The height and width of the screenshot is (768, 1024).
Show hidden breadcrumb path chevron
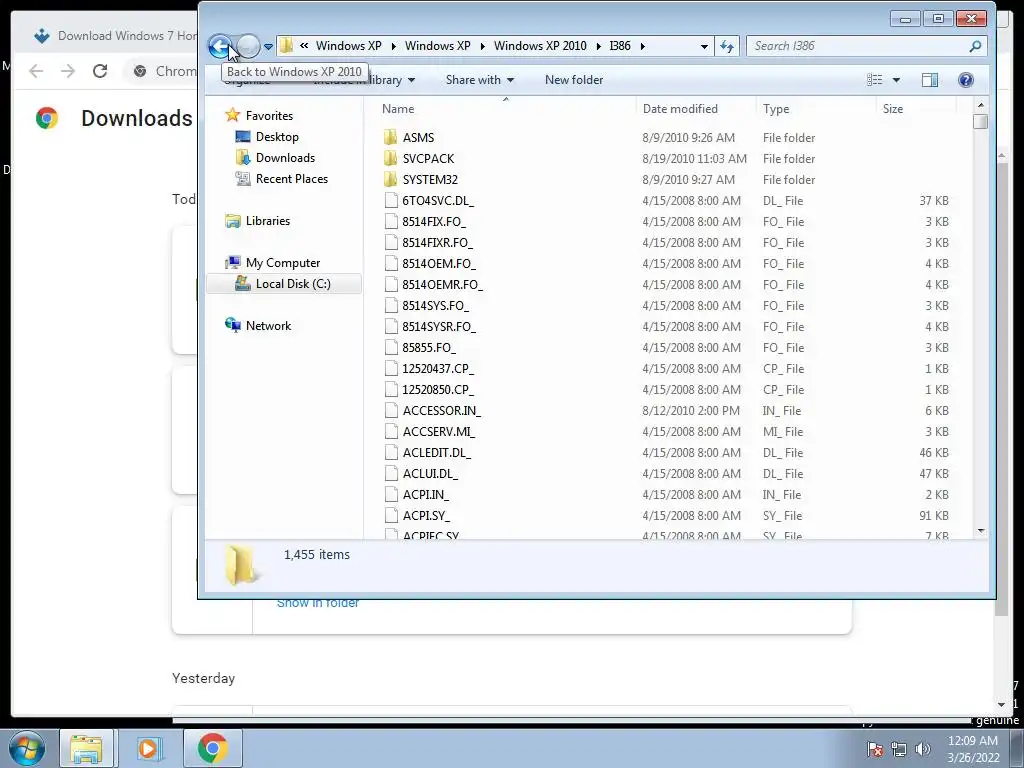(x=304, y=46)
